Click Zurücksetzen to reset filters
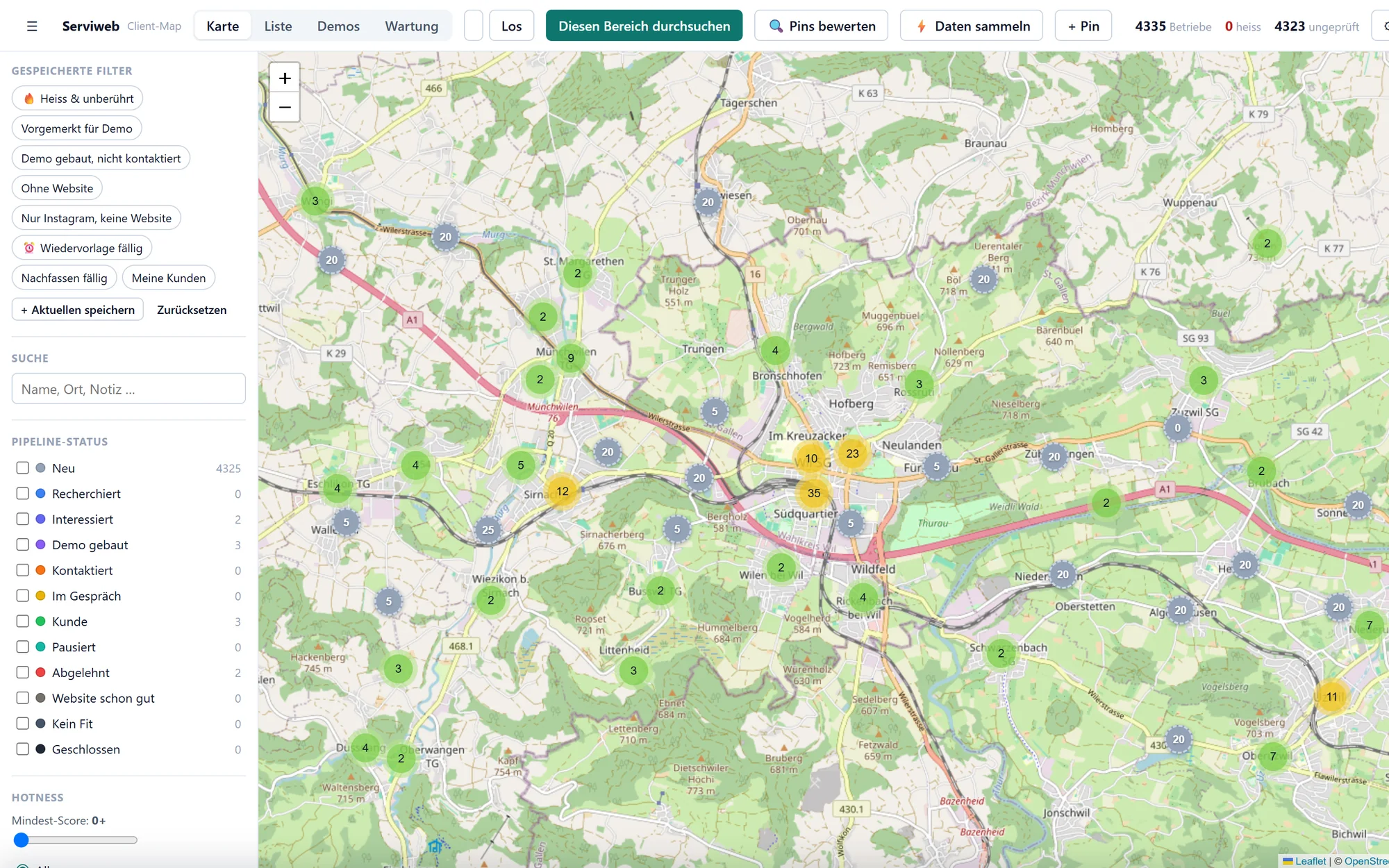 click(192, 310)
